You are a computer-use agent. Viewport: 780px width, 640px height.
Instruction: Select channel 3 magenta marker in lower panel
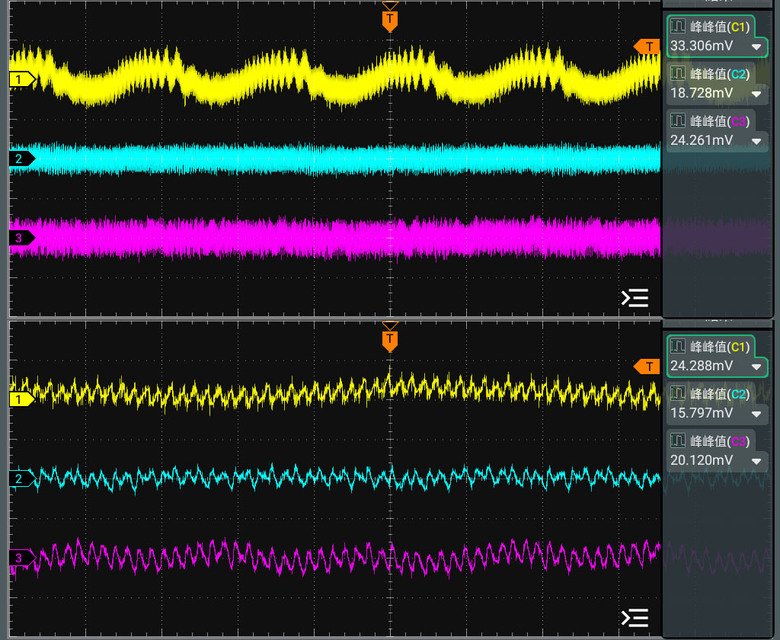[22, 557]
